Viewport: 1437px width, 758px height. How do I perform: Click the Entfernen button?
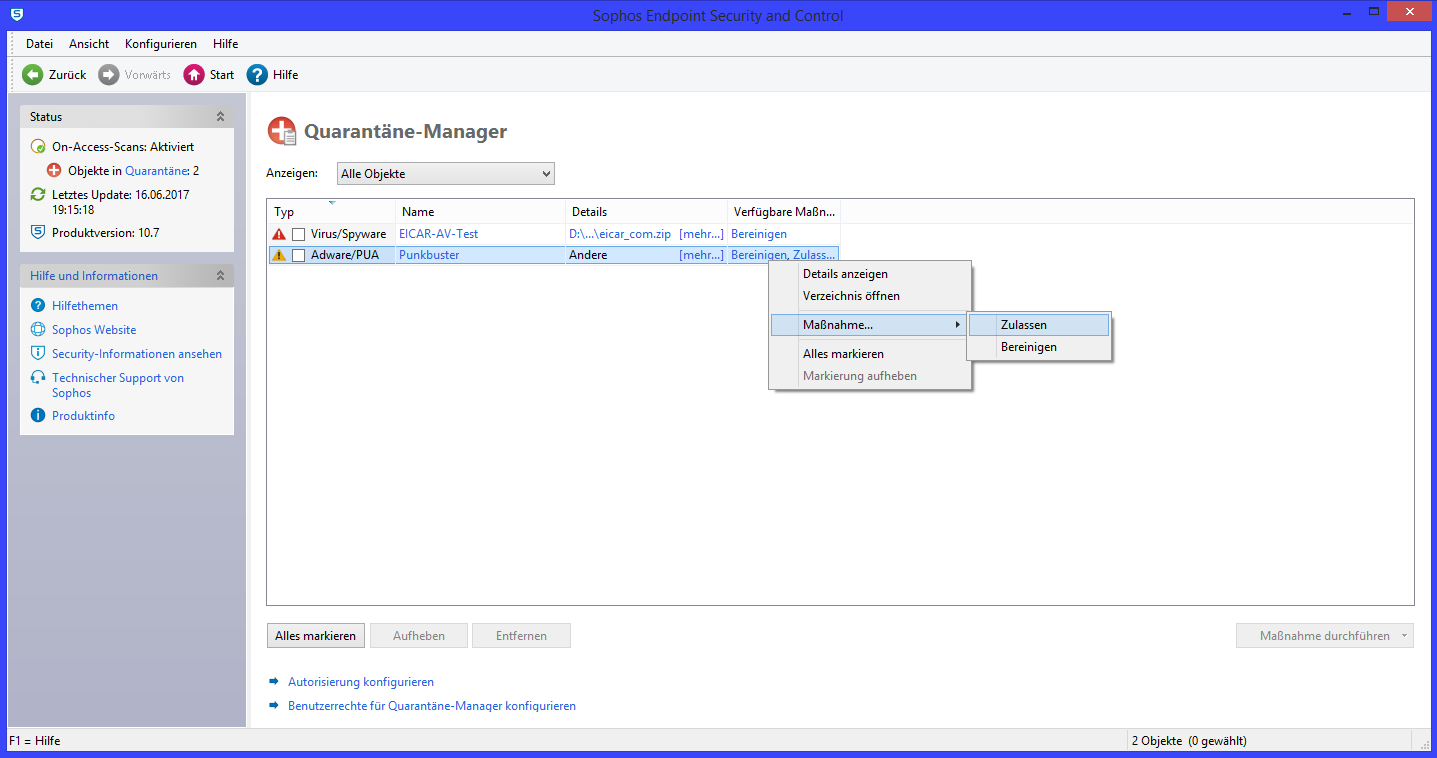tap(521, 636)
